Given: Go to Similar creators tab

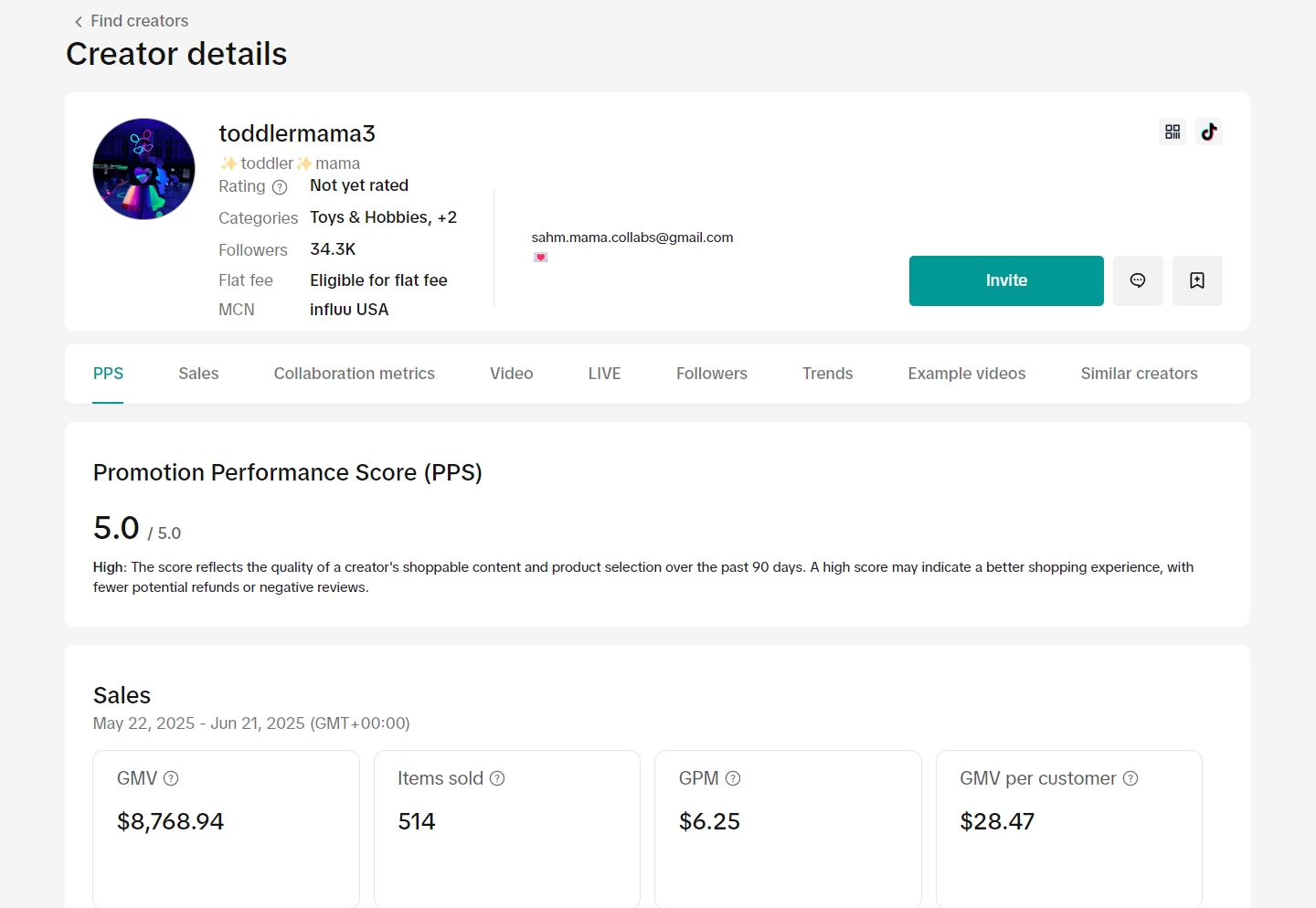Looking at the screenshot, I should click(x=1139, y=374).
